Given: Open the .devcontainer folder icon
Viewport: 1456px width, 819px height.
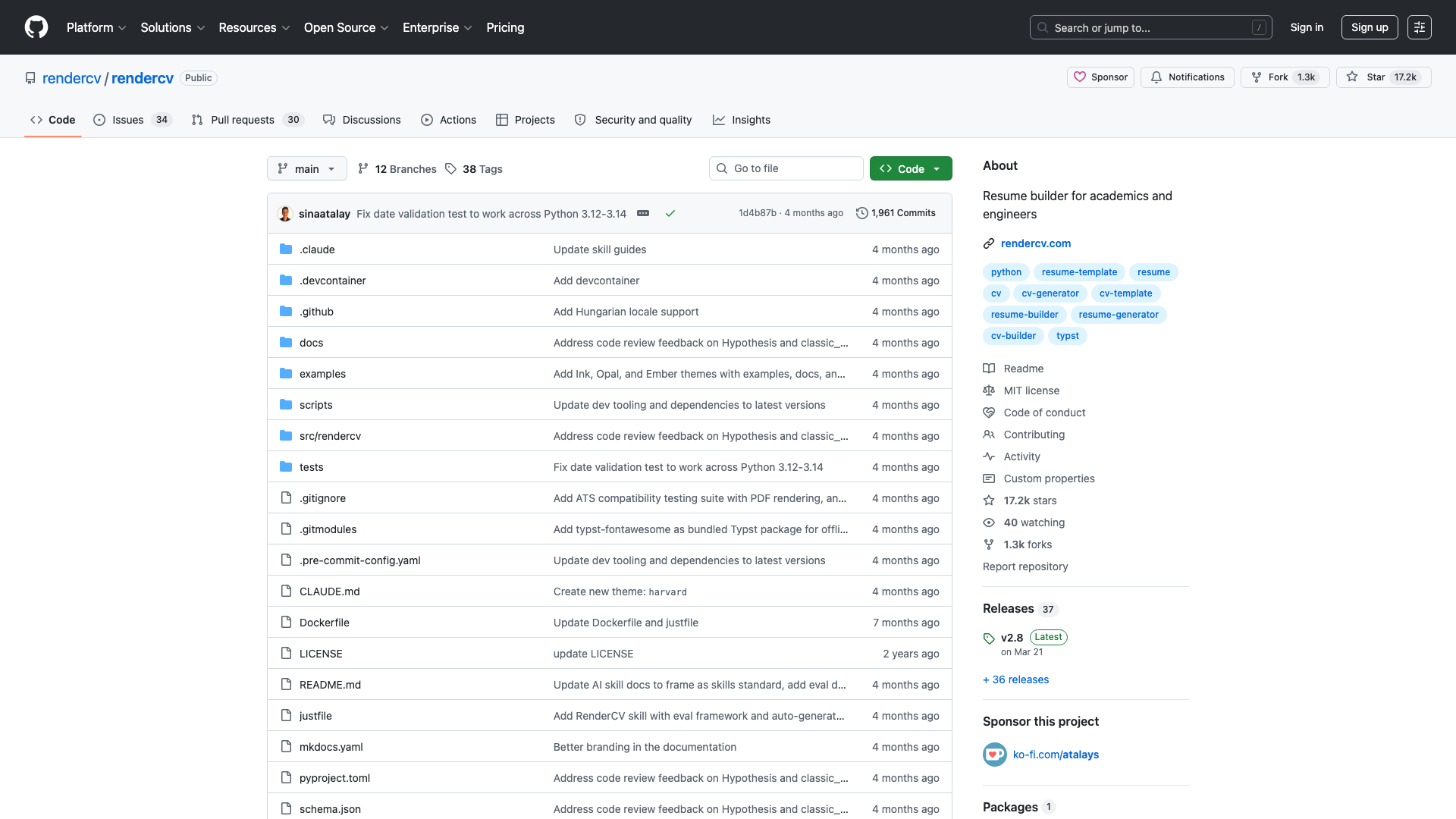Looking at the screenshot, I should pyautogui.click(x=286, y=280).
